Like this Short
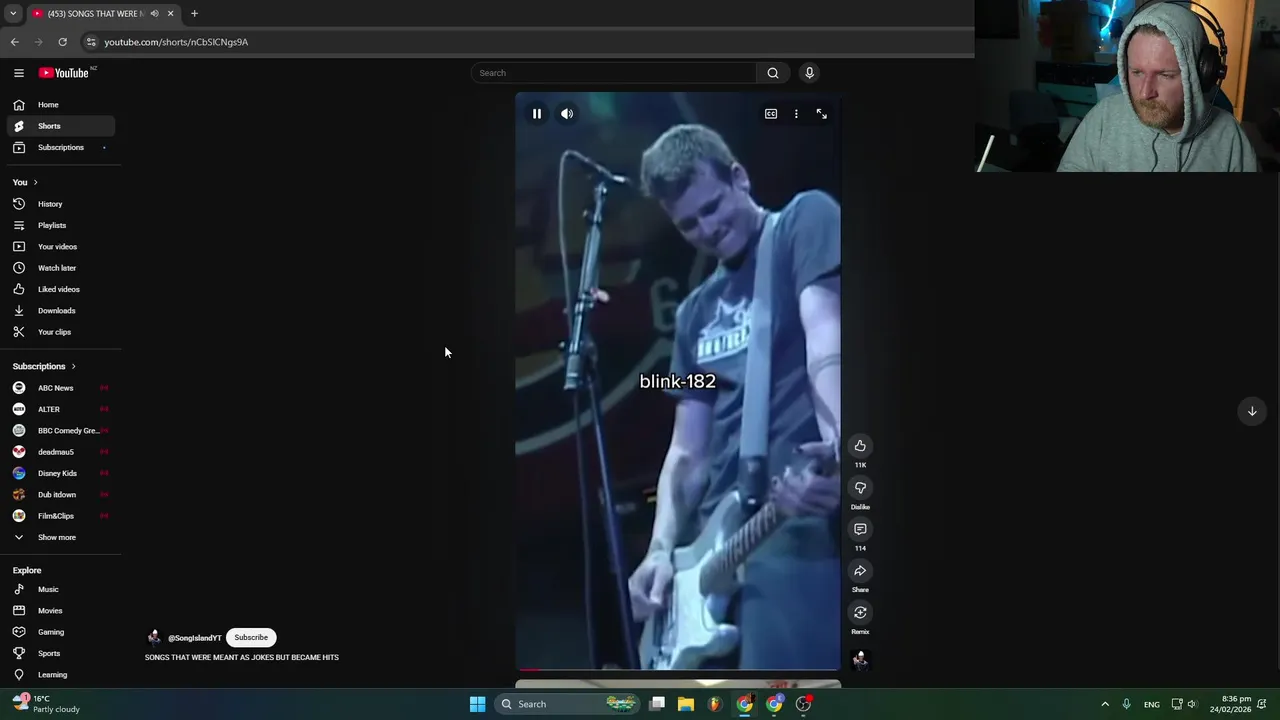The height and width of the screenshot is (720, 1280). point(860,446)
